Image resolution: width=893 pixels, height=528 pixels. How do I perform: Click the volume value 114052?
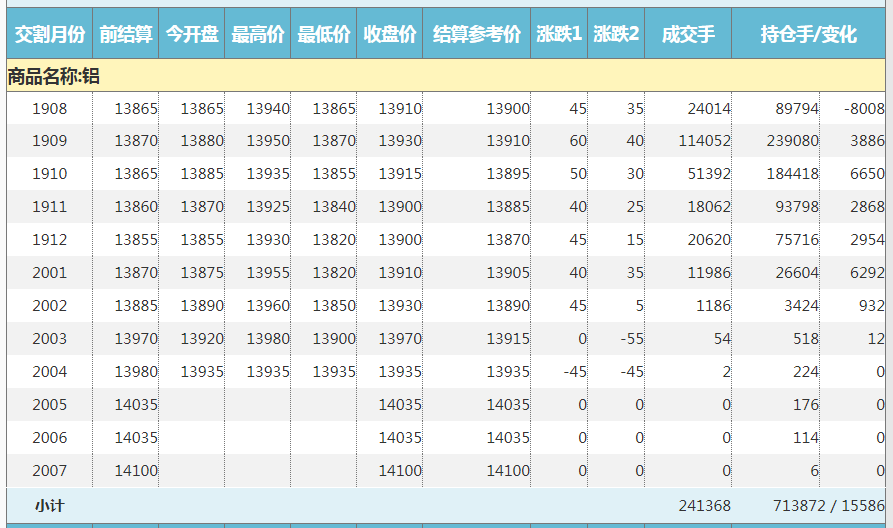(x=704, y=141)
